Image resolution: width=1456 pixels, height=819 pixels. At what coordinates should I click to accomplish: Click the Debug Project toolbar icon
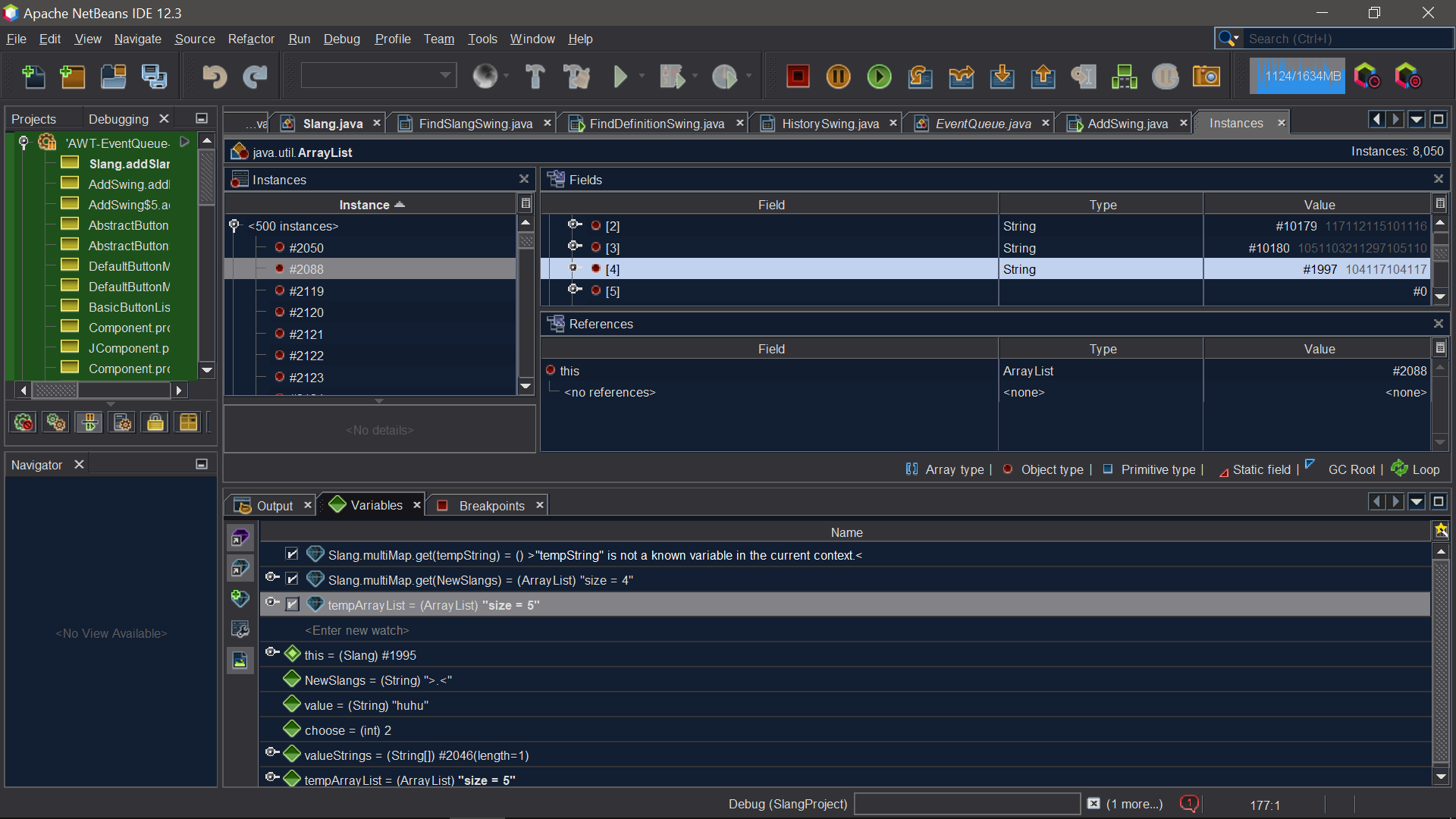click(x=672, y=77)
